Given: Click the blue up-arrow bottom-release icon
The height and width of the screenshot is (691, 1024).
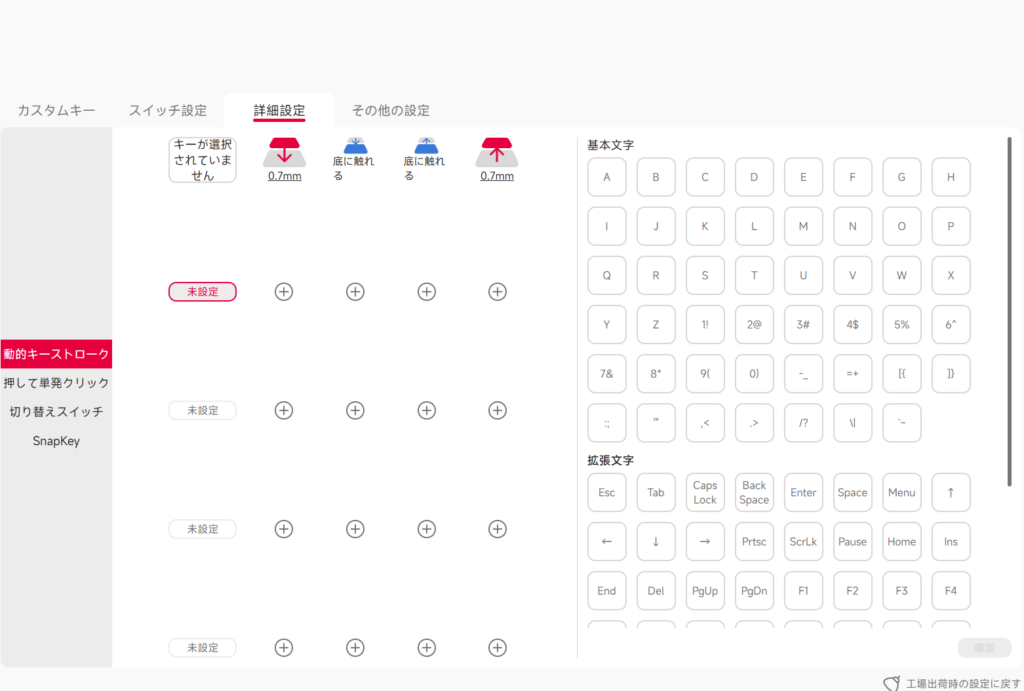Looking at the screenshot, I should 426,145.
